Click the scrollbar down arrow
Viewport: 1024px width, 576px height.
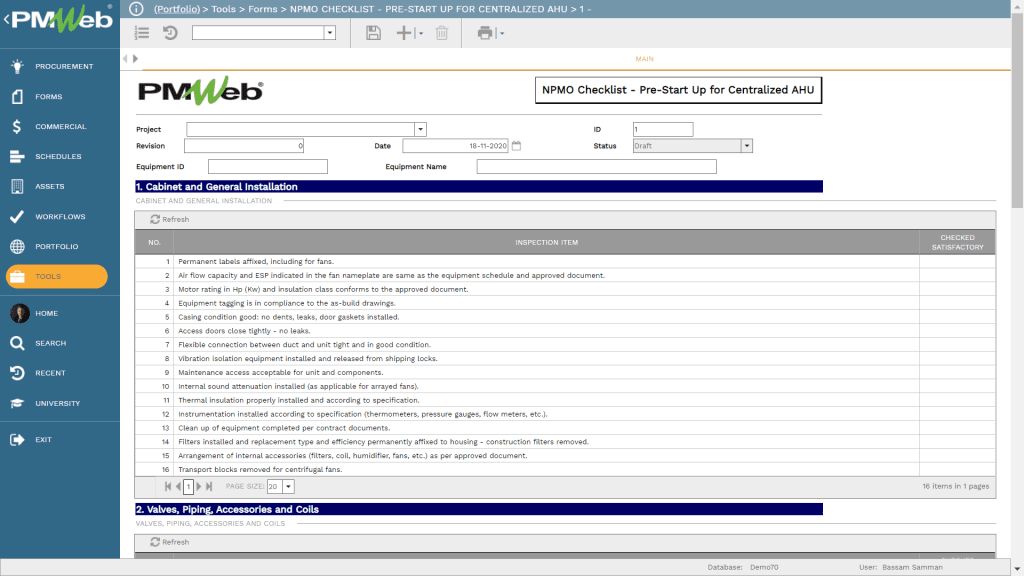click(1017, 569)
